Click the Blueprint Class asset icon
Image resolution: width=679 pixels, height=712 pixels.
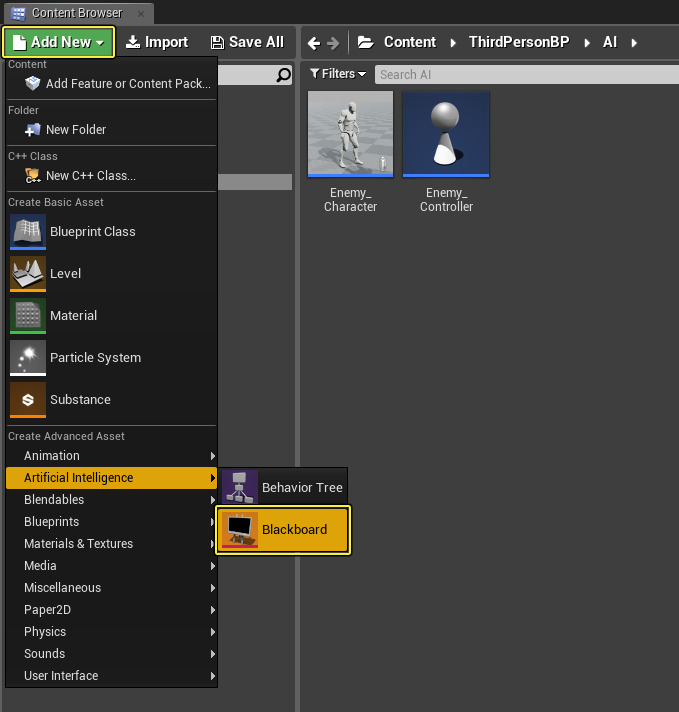[x=27, y=232]
